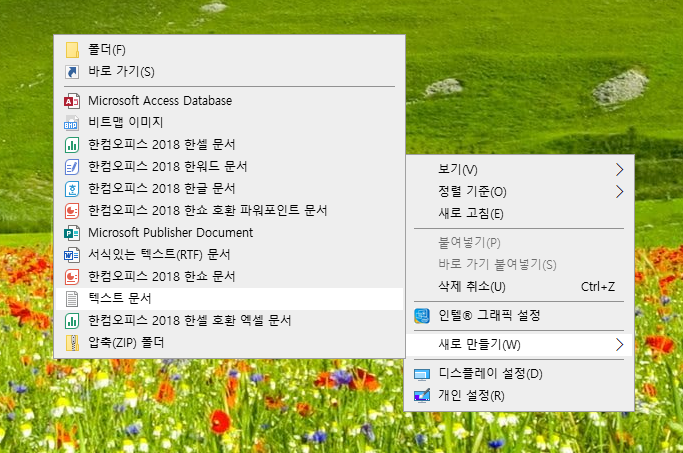The image size is (683, 453).
Task: Create a 한셀 호환 엑셀 문서
Action: point(230,321)
